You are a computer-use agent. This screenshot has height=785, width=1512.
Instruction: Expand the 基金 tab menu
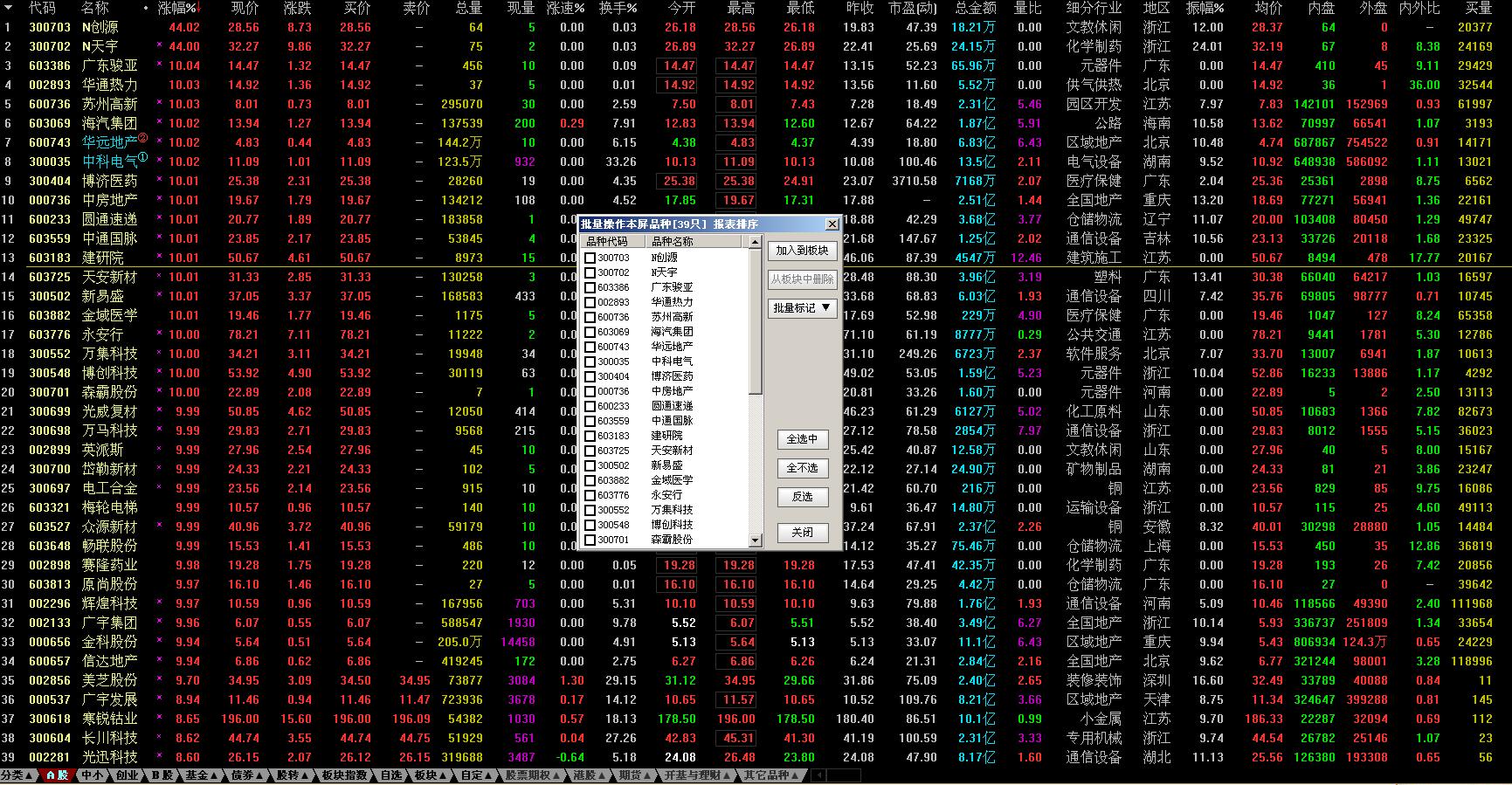click(202, 775)
